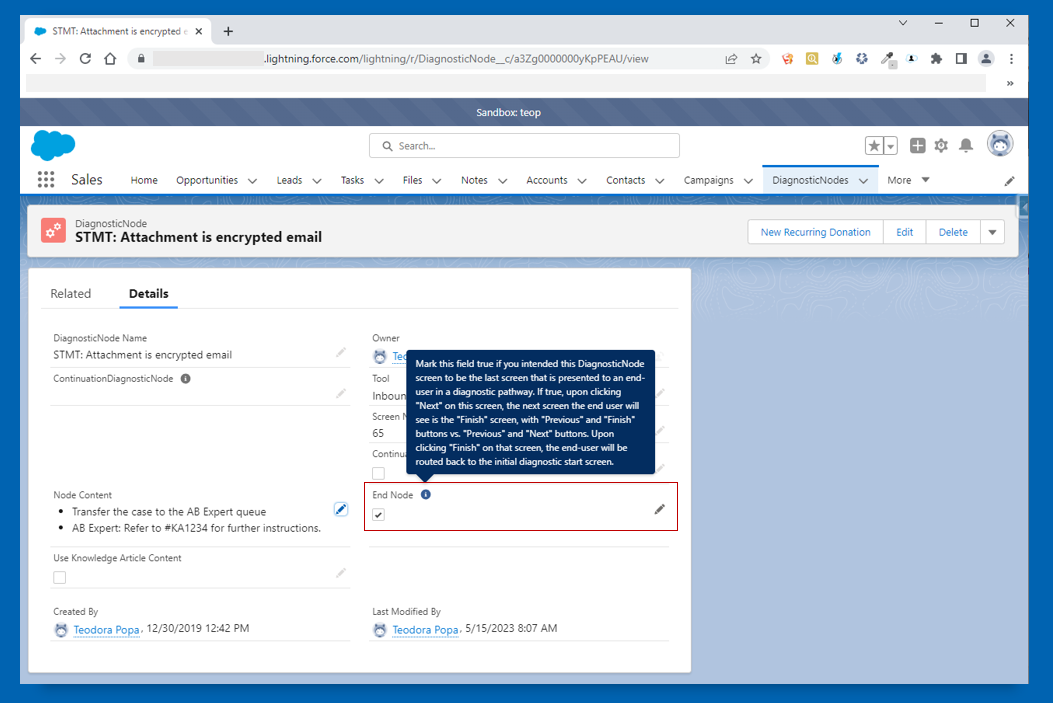Click the New Recurring Donation button

pyautogui.click(x=815, y=231)
